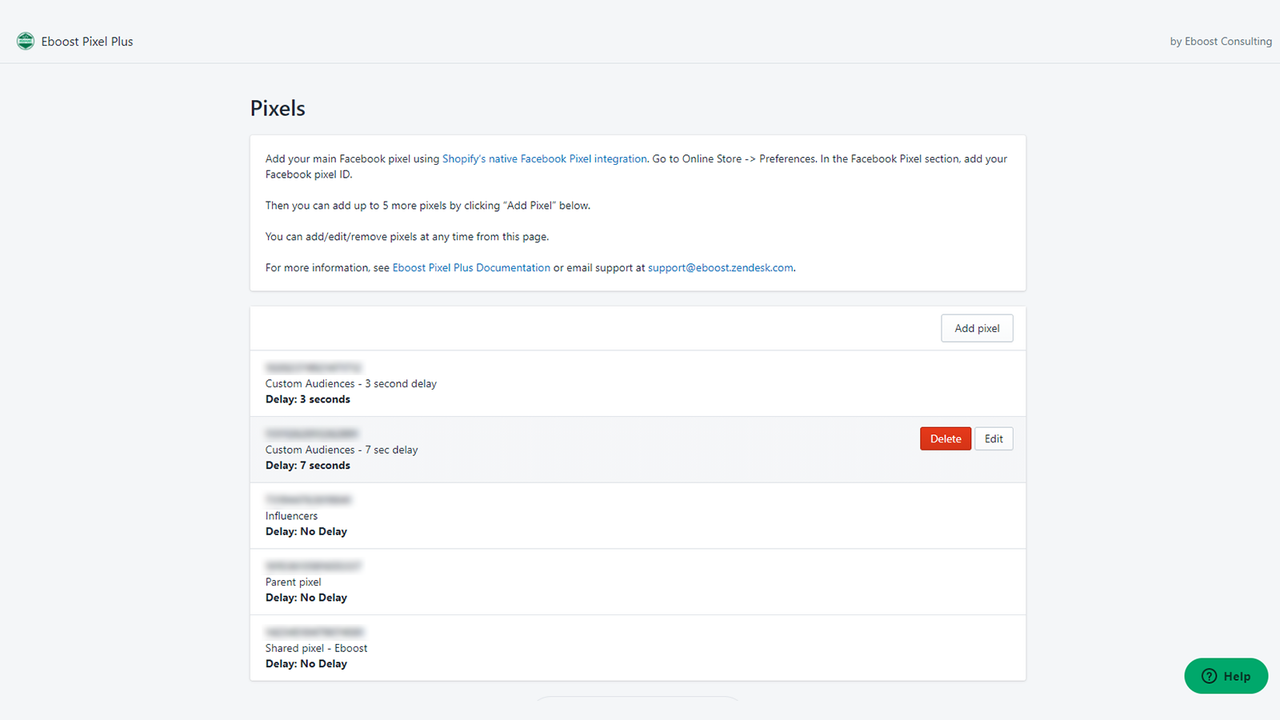1280x720 pixels.
Task: Click 'Shared pixel - Eboost' row label
Action: click(x=316, y=648)
